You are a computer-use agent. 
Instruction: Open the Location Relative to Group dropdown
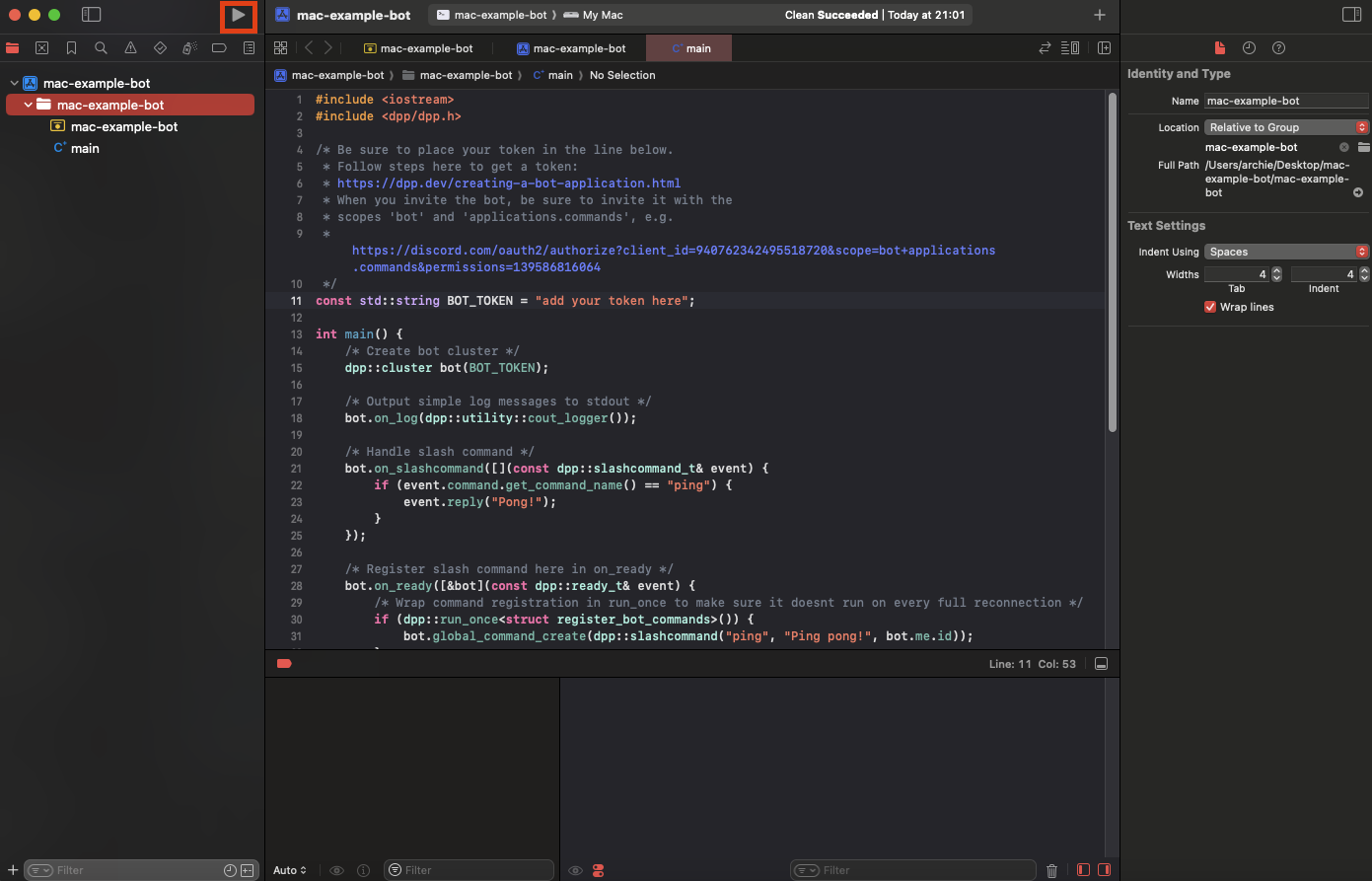click(1286, 127)
